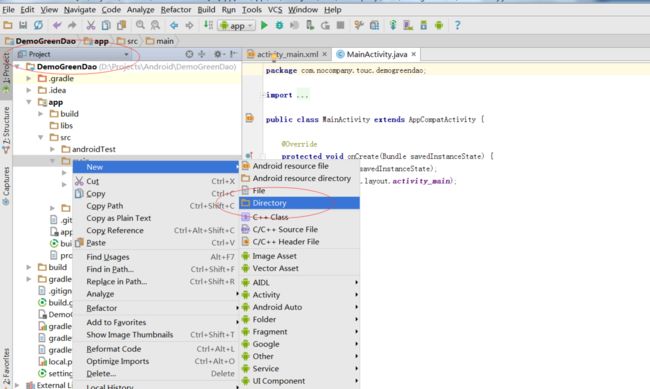Click Hide Project panel icon
Screen dimensions: 650x389
click(x=234, y=54)
